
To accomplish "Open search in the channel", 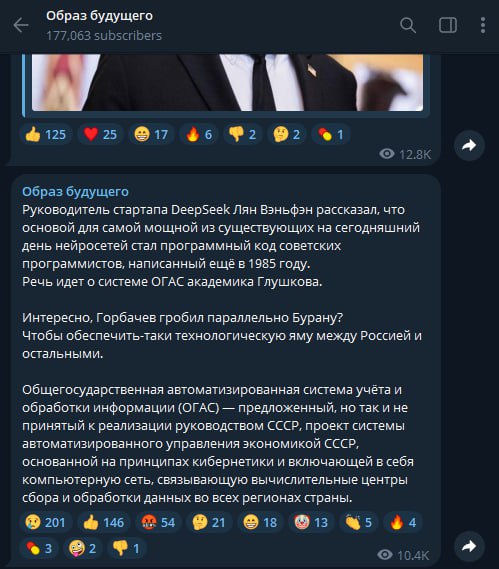I will click(408, 25).
